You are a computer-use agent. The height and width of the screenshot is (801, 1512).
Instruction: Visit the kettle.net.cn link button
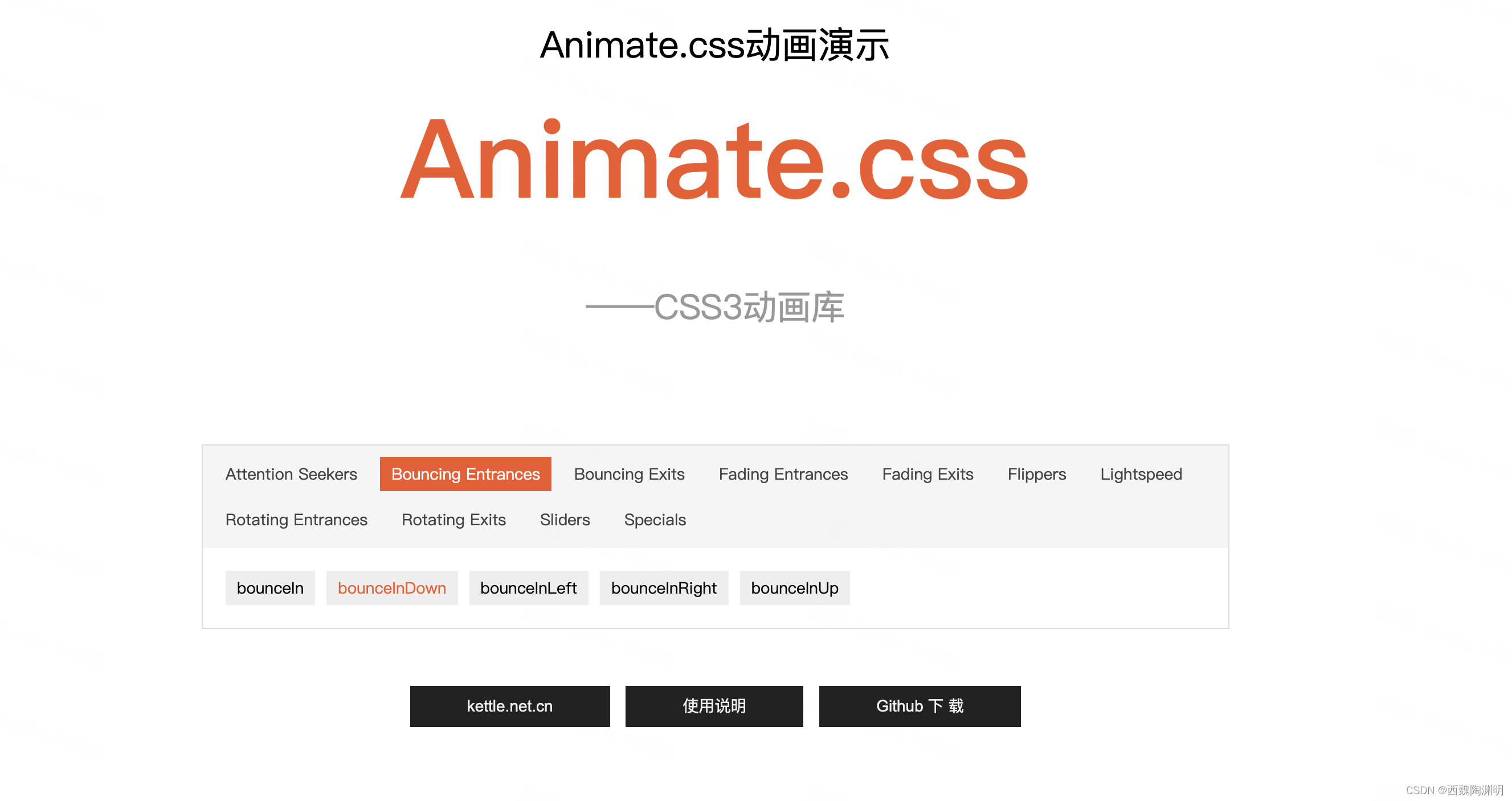[509, 706]
